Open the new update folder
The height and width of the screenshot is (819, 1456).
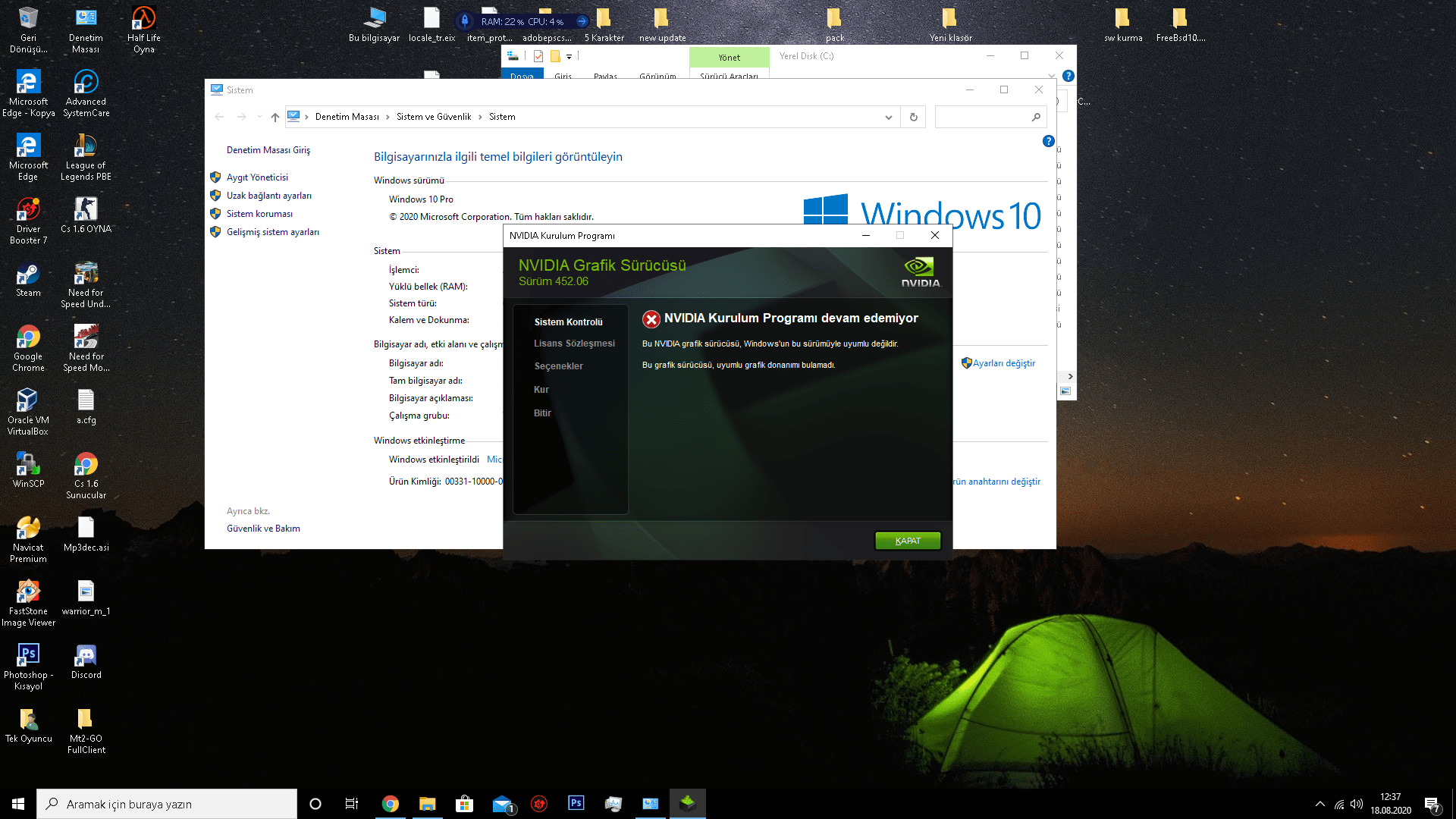662,24
